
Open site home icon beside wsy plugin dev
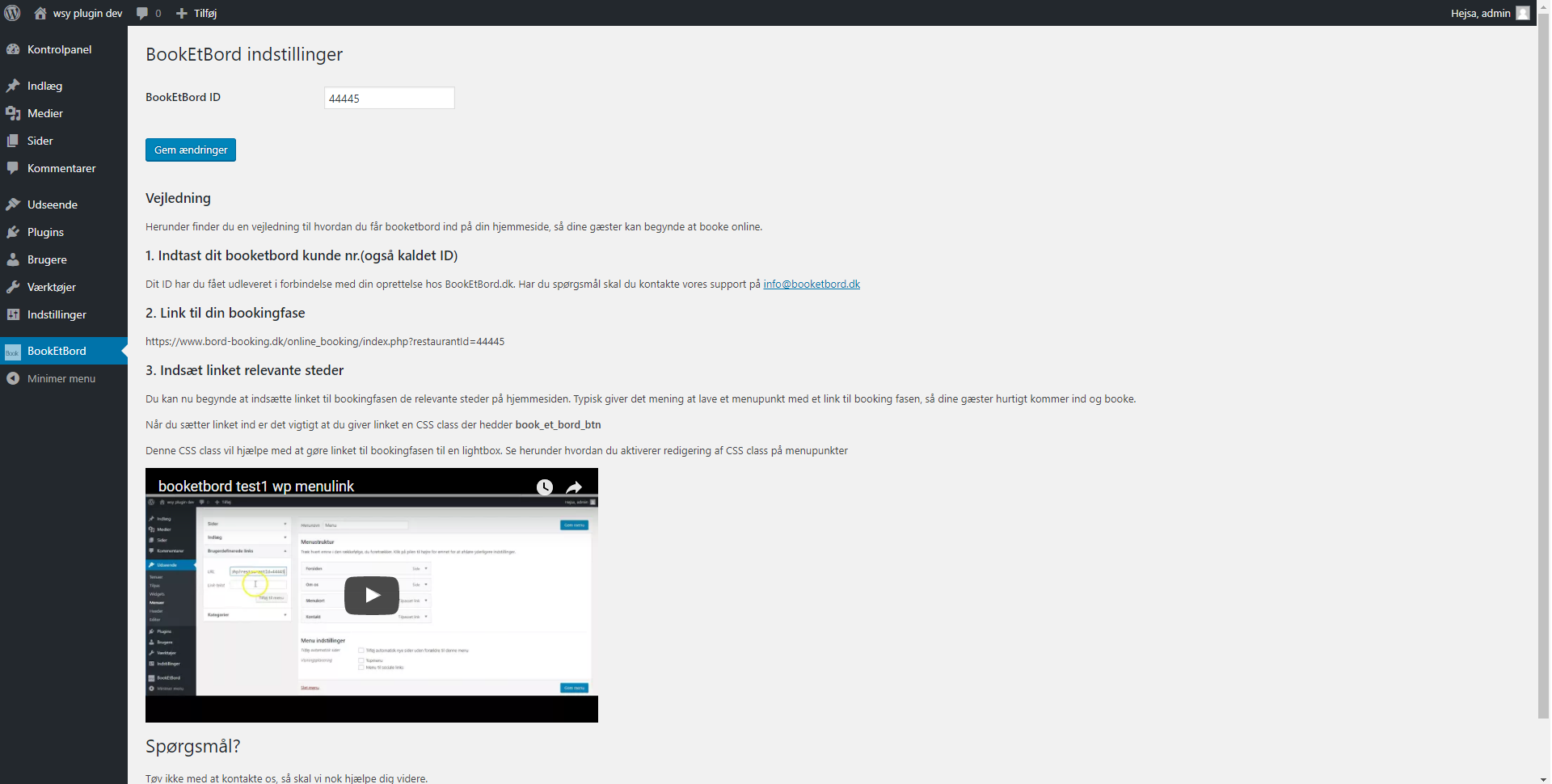click(40, 13)
